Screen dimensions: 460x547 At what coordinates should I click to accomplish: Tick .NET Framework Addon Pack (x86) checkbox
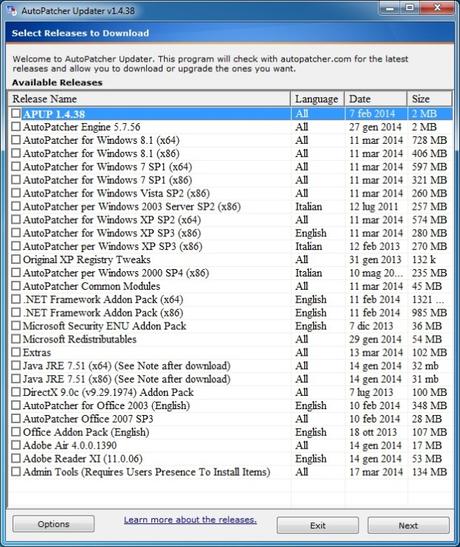point(16,312)
